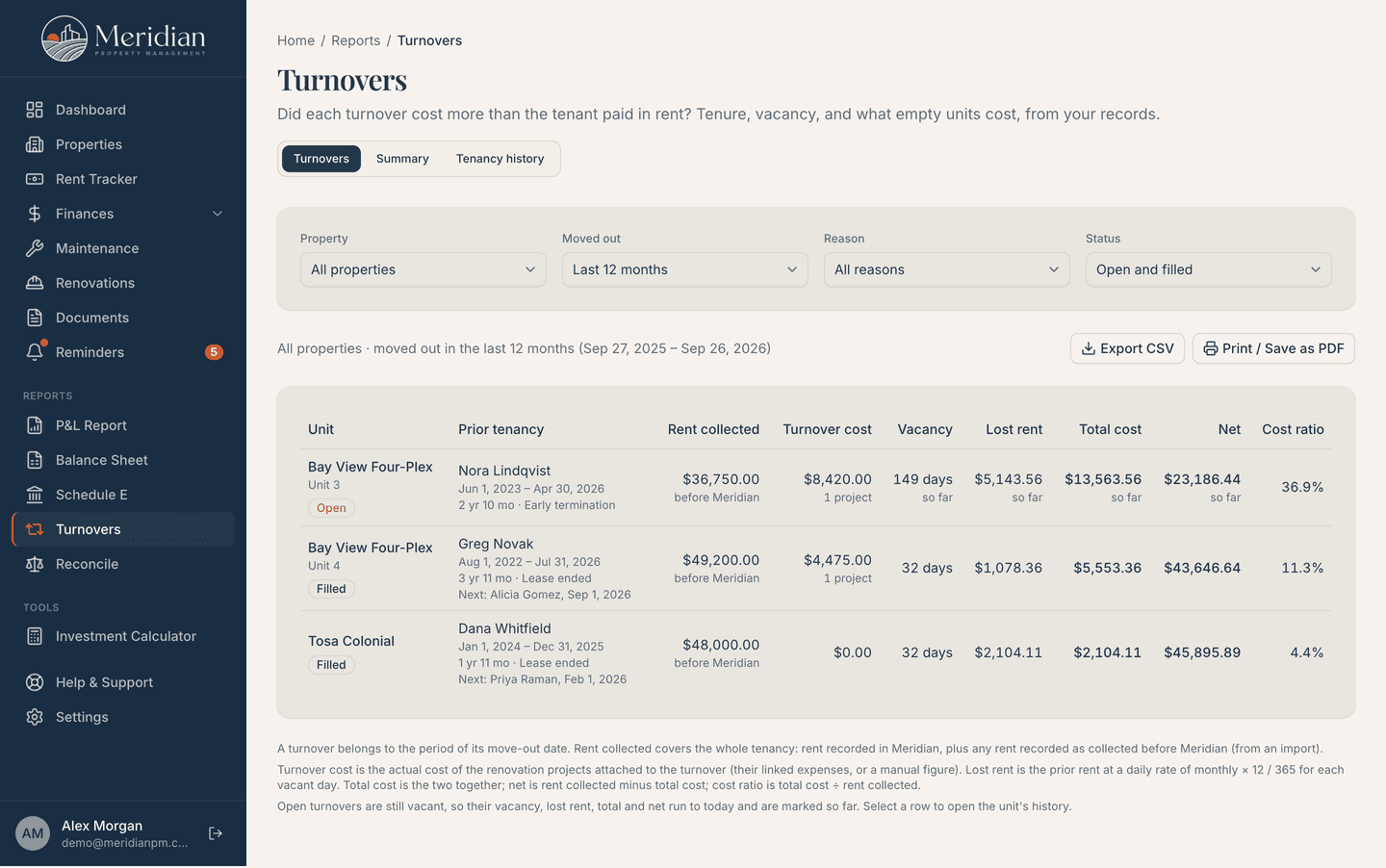
Task: Click the Properties building icon
Action: 35,144
